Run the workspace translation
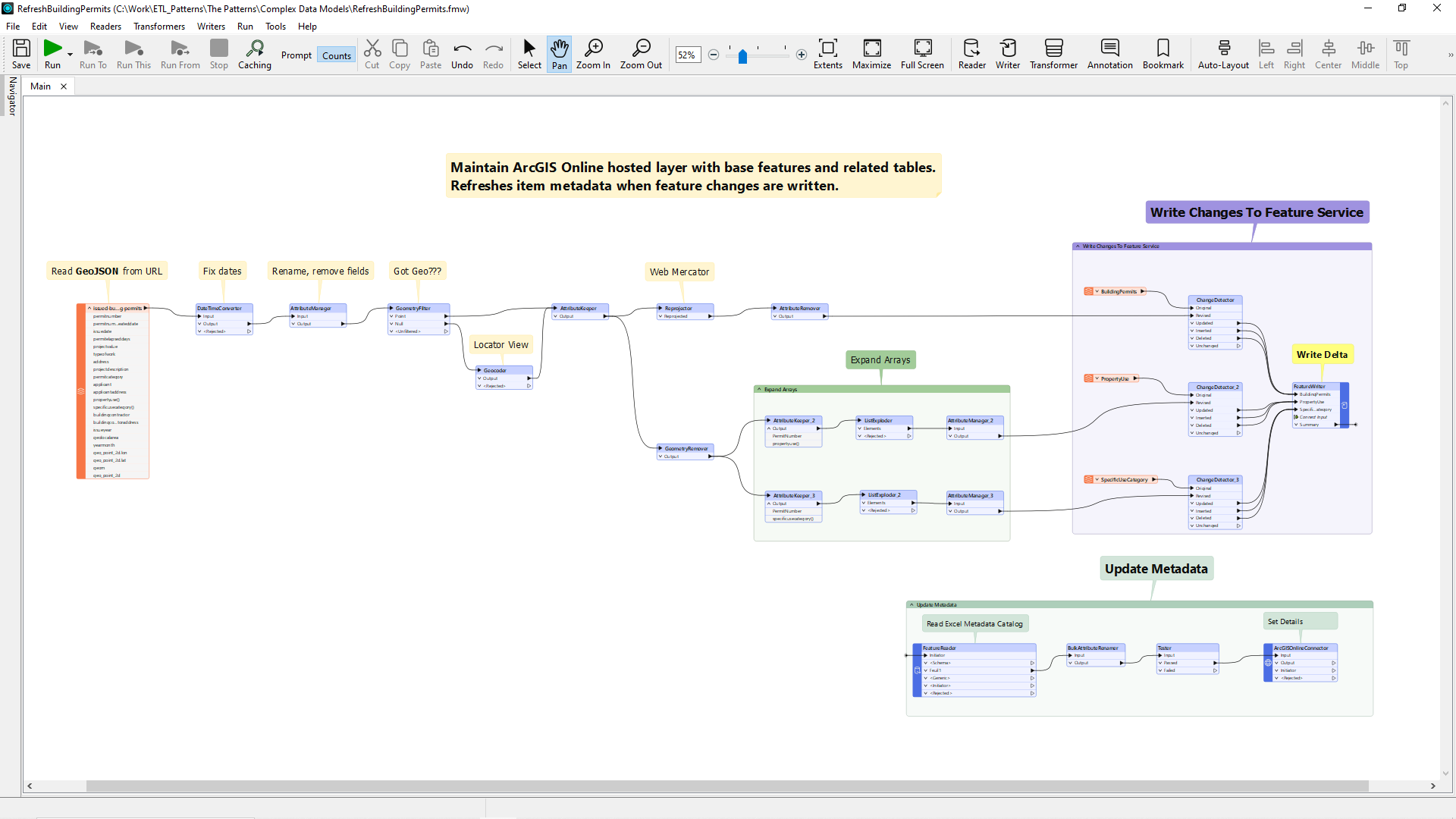 point(52,53)
